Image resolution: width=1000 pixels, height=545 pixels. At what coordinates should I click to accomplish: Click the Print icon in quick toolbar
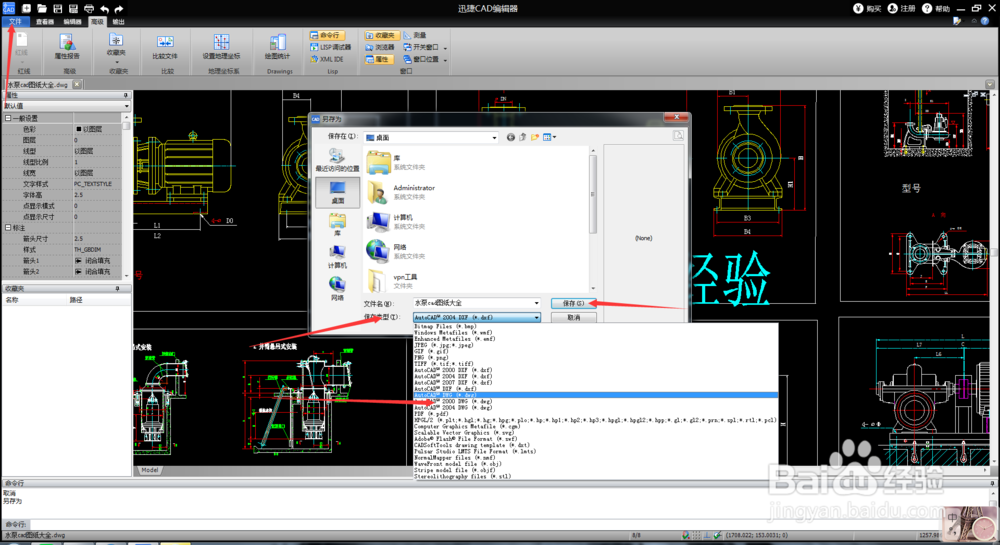[x=89, y=8]
